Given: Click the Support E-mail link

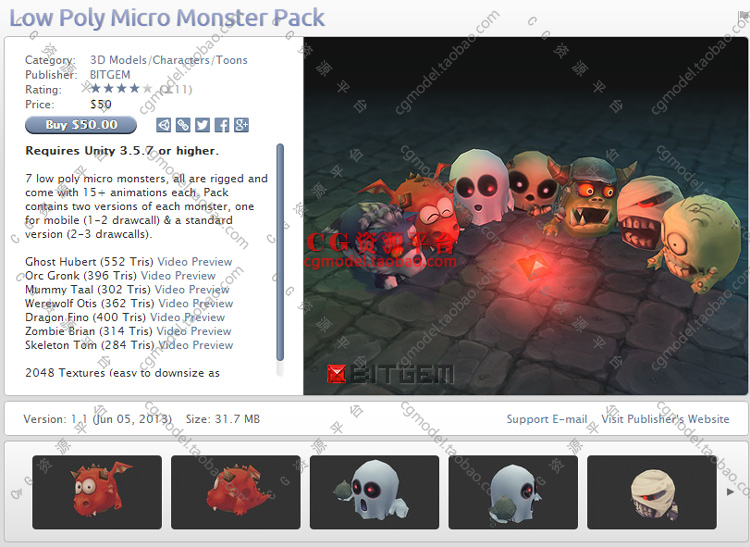Looking at the screenshot, I should tap(547, 419).
